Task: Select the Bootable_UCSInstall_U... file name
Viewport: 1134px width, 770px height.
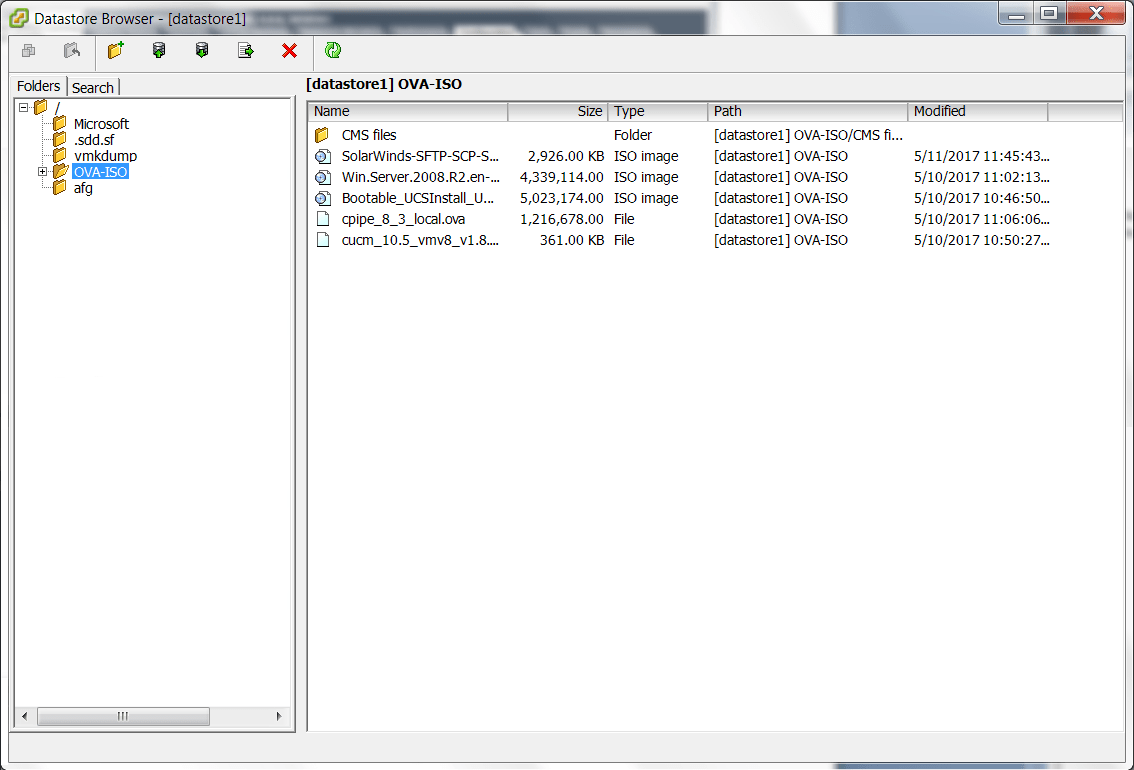Action: [418, 198]
